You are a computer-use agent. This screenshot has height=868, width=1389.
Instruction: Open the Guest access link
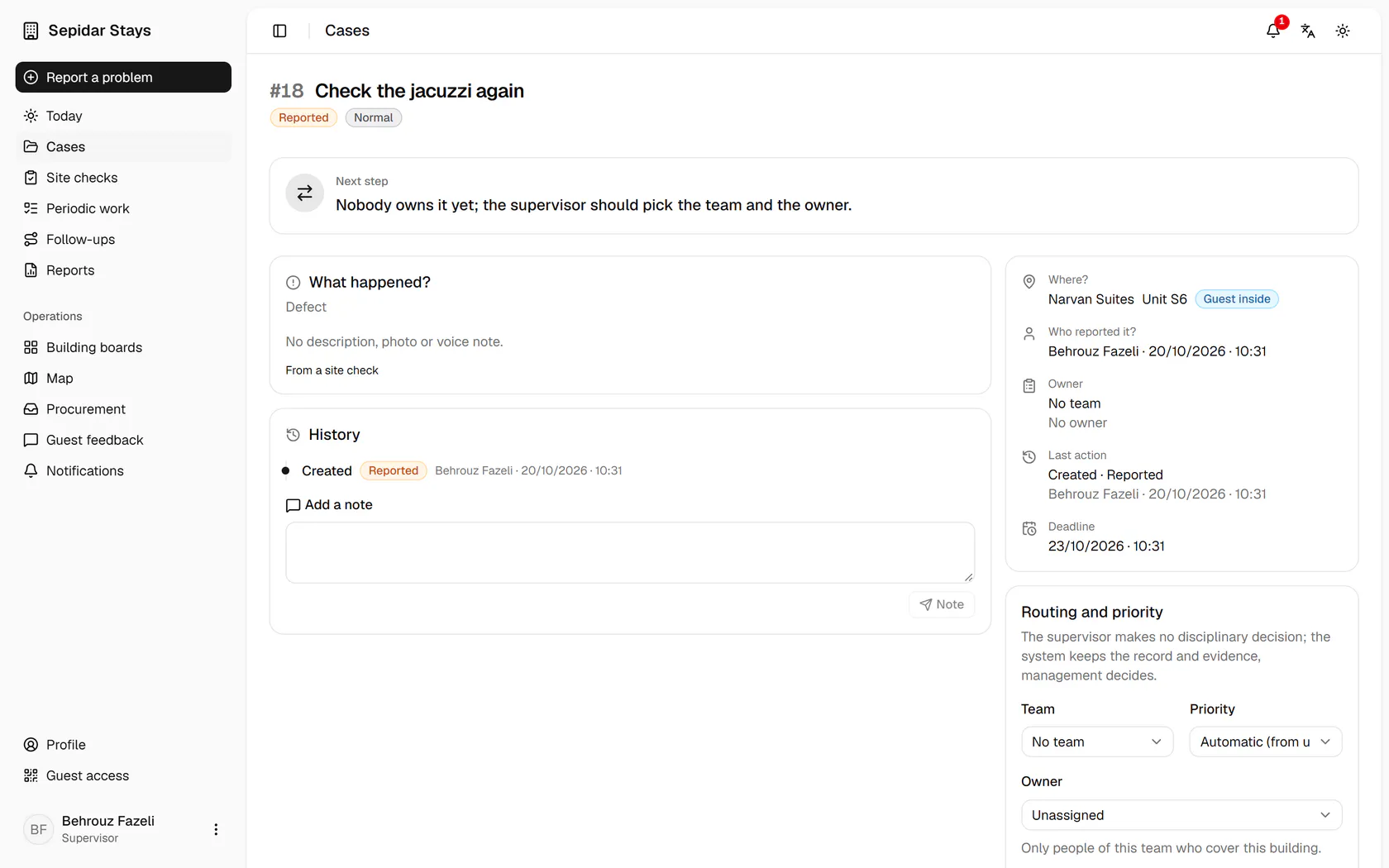pos(123,776)
